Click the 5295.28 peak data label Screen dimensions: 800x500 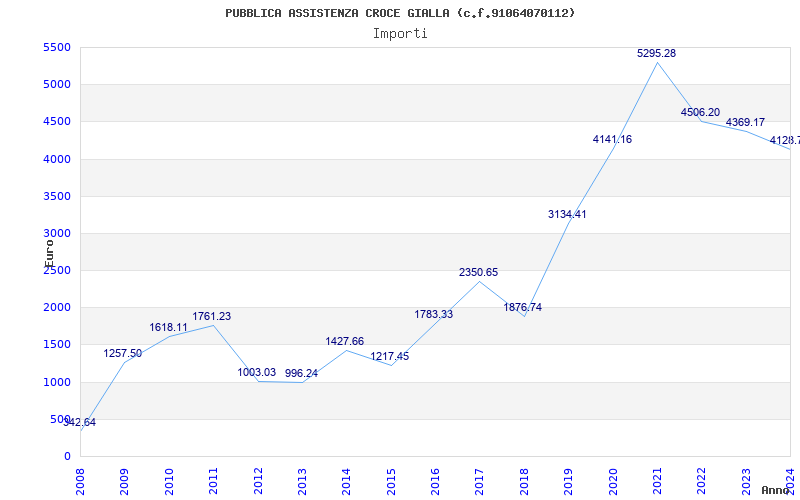tap(656, 54)
